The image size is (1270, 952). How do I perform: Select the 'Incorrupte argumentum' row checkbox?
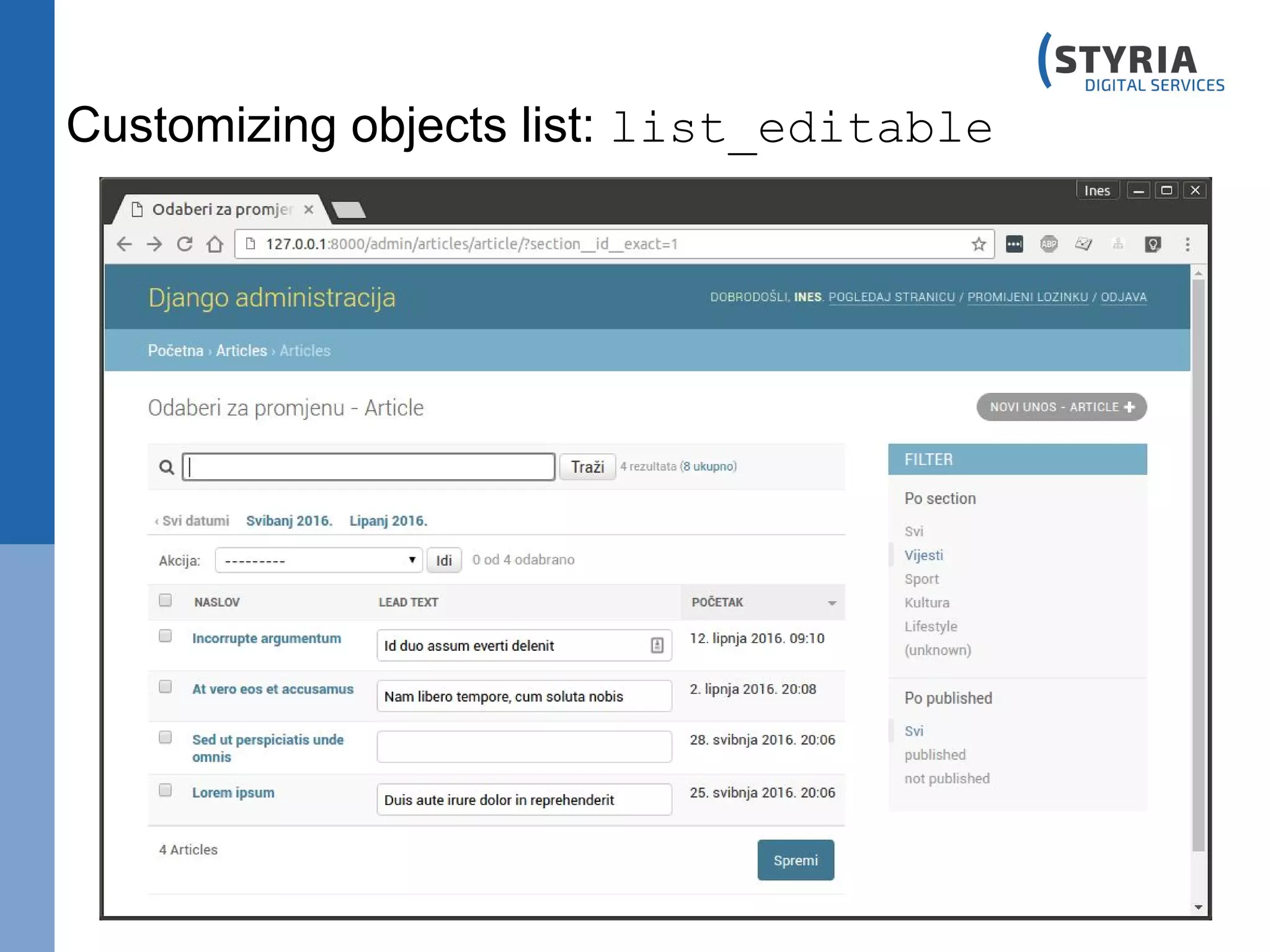click(165, 636)
